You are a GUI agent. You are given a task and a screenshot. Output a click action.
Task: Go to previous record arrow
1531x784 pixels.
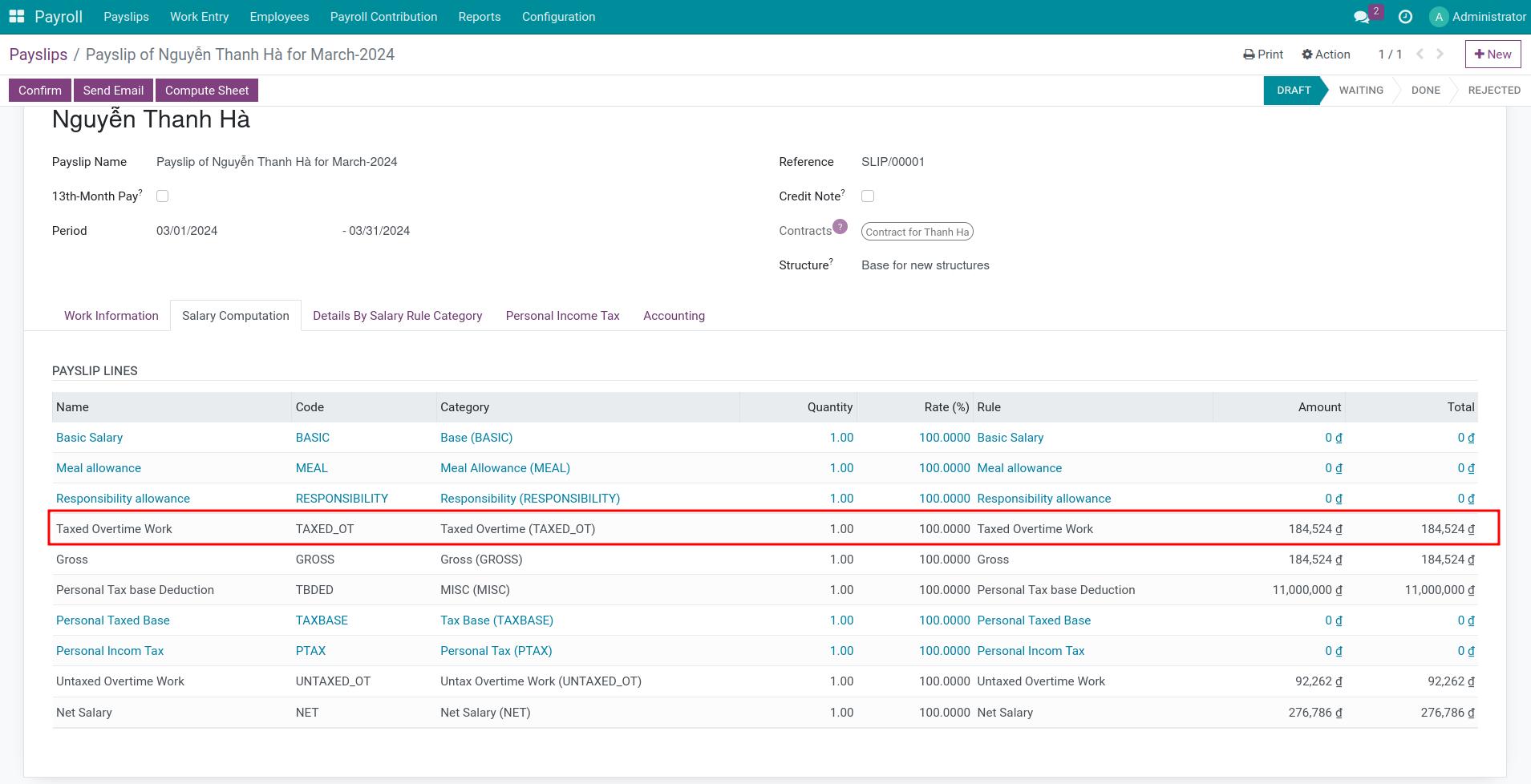click(x=1420, y=55)
